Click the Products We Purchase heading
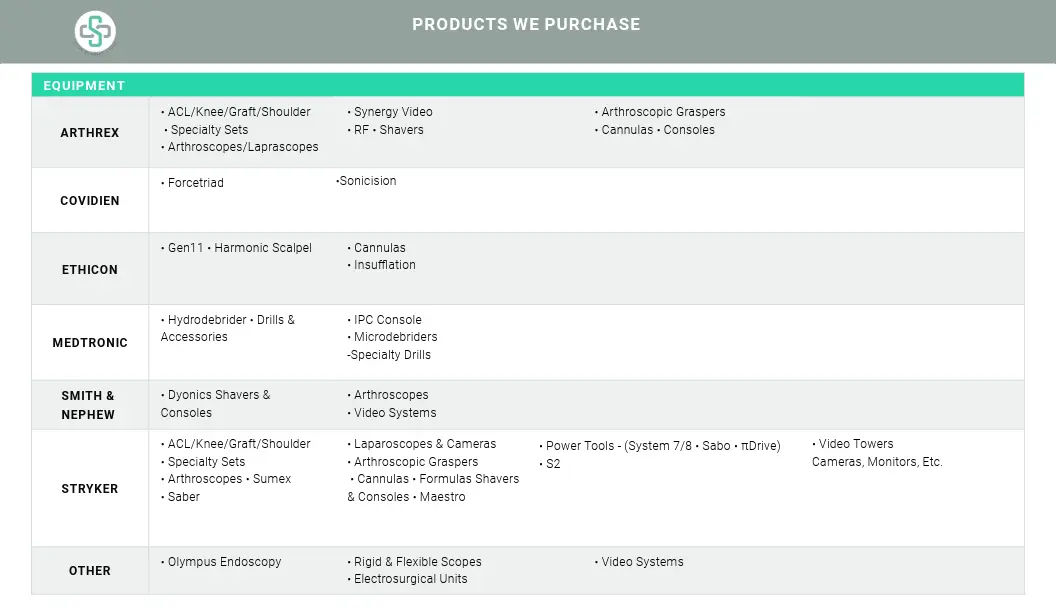Viewport: 1056px width, 614px height. coord(526,24)
